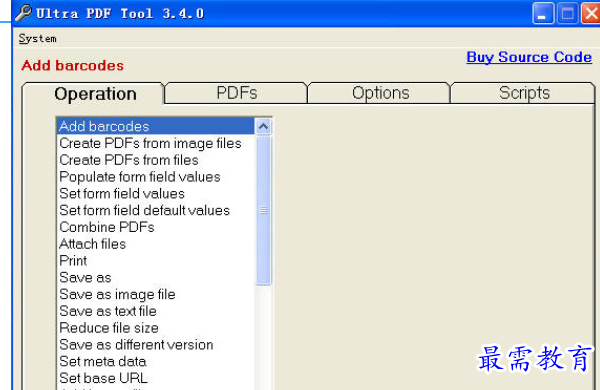This screenshot has height=390, width=600.
Task: Click the wrench app icon in title bar
Action: [23, 13]
